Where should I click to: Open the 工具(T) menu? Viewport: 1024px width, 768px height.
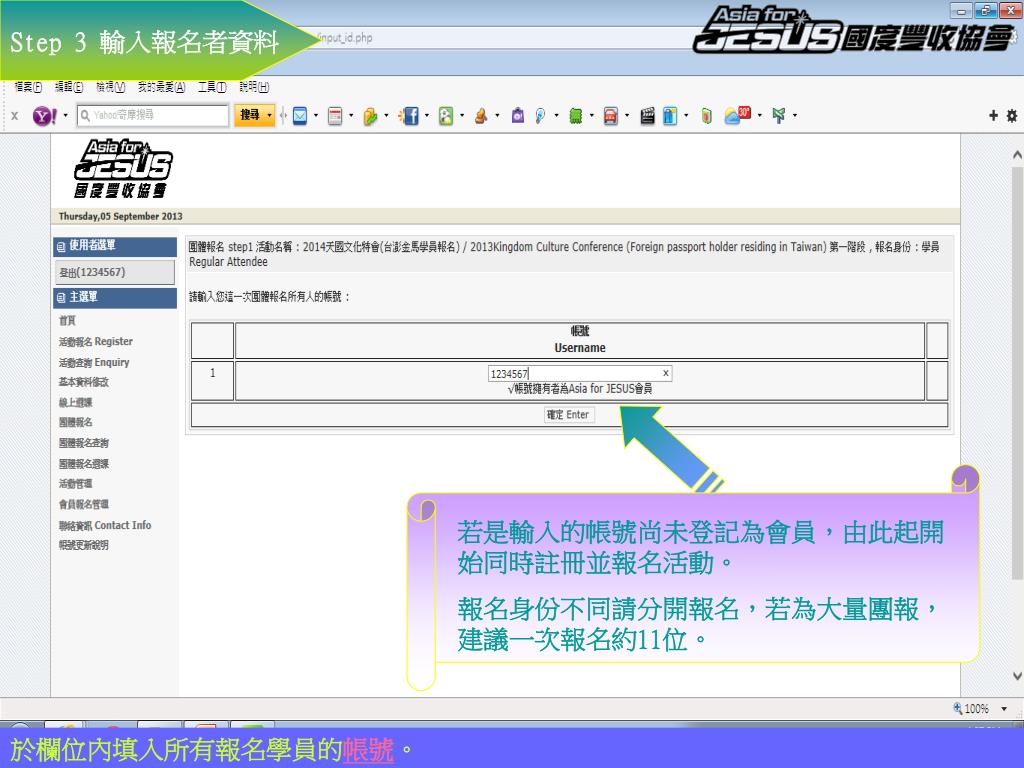click(212, 88)
